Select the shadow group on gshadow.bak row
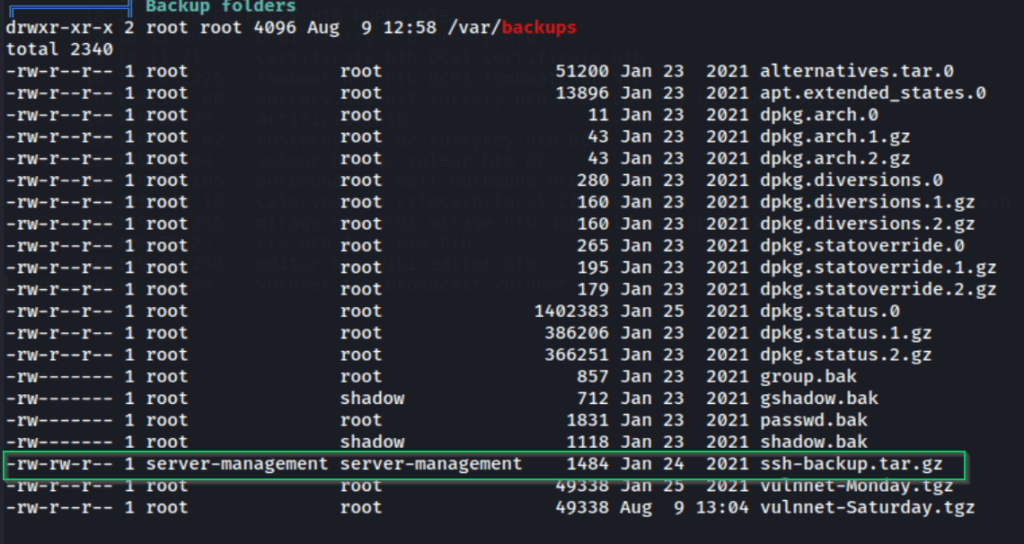Screen dimensions: 1024x544 tap(372, 398)
